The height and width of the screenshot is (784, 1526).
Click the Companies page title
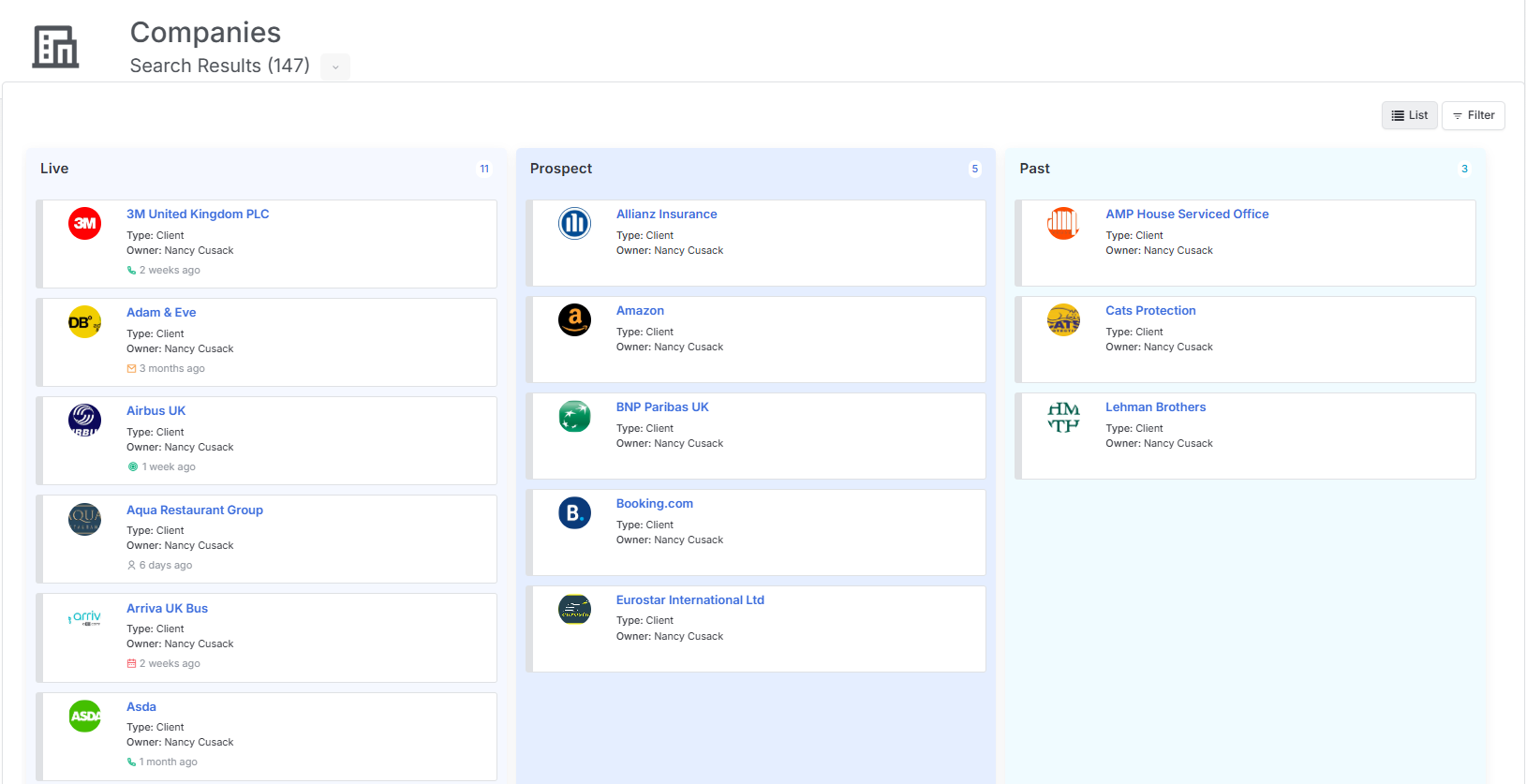coord(205,33)
